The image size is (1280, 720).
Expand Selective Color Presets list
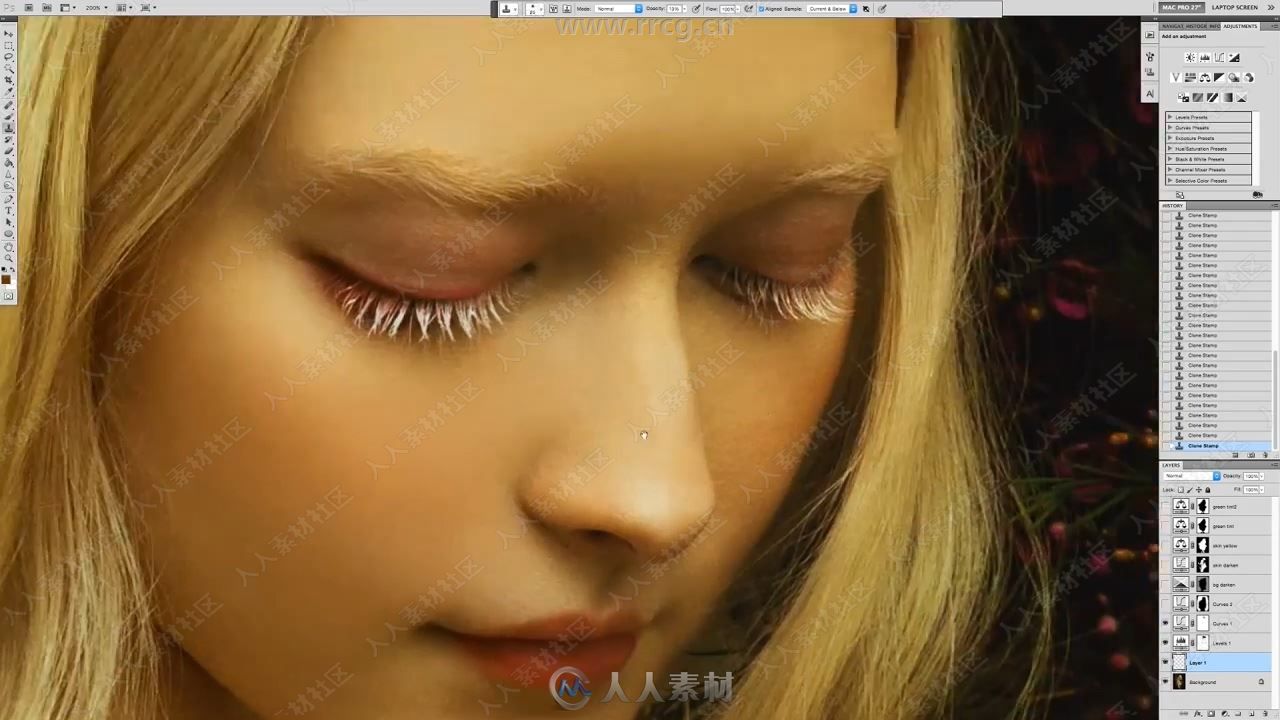pyautogui.click(x=1170, y=180)
